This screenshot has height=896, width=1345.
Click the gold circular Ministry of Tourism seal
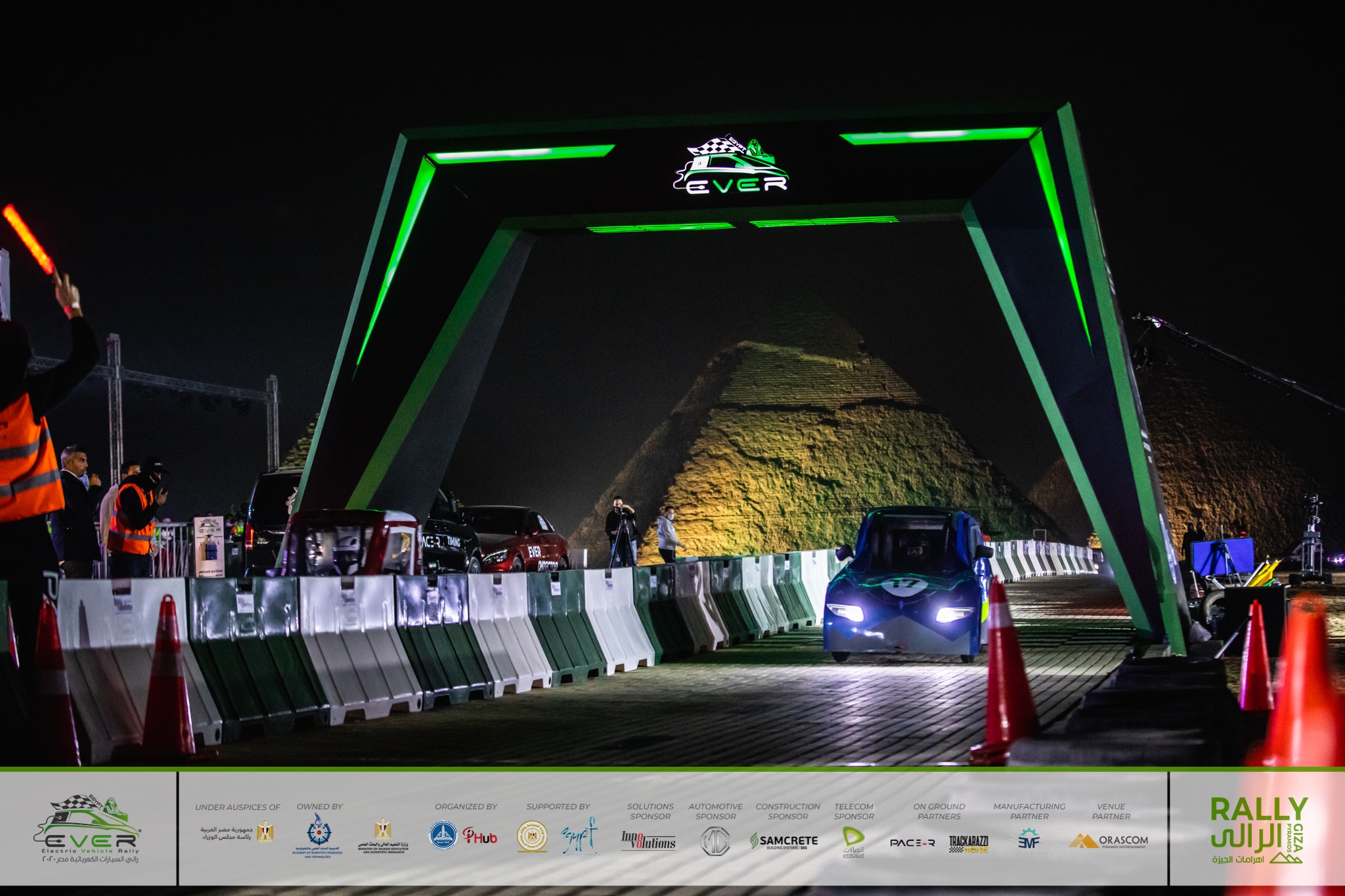pos(532,836)
